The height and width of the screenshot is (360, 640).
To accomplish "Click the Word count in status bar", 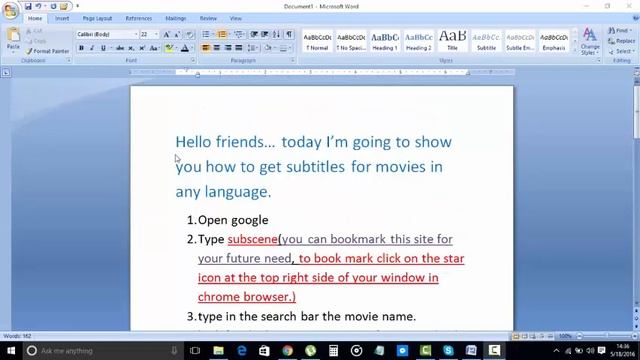I will pyautogui.click(x=17, y=336).
